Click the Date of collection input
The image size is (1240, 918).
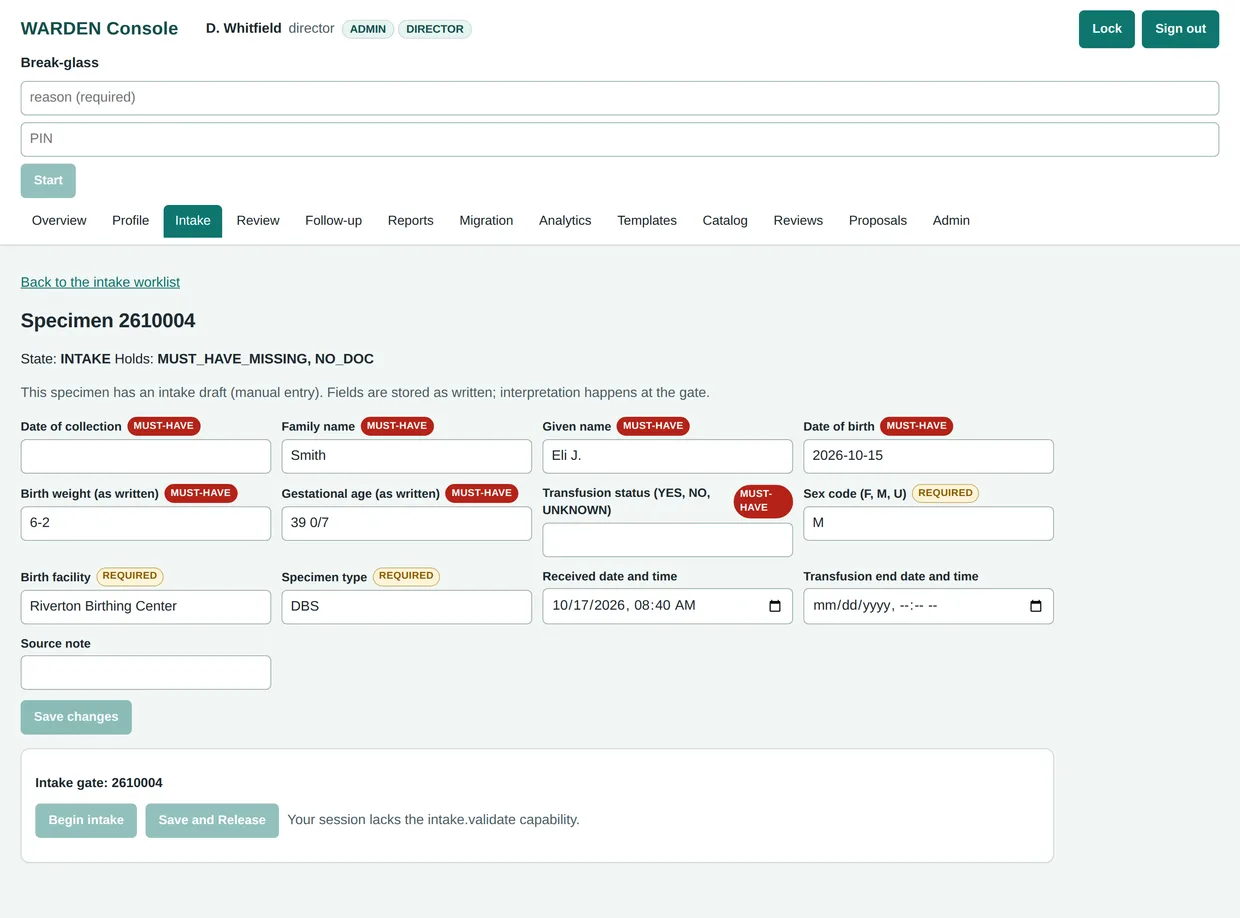point(146,456)
